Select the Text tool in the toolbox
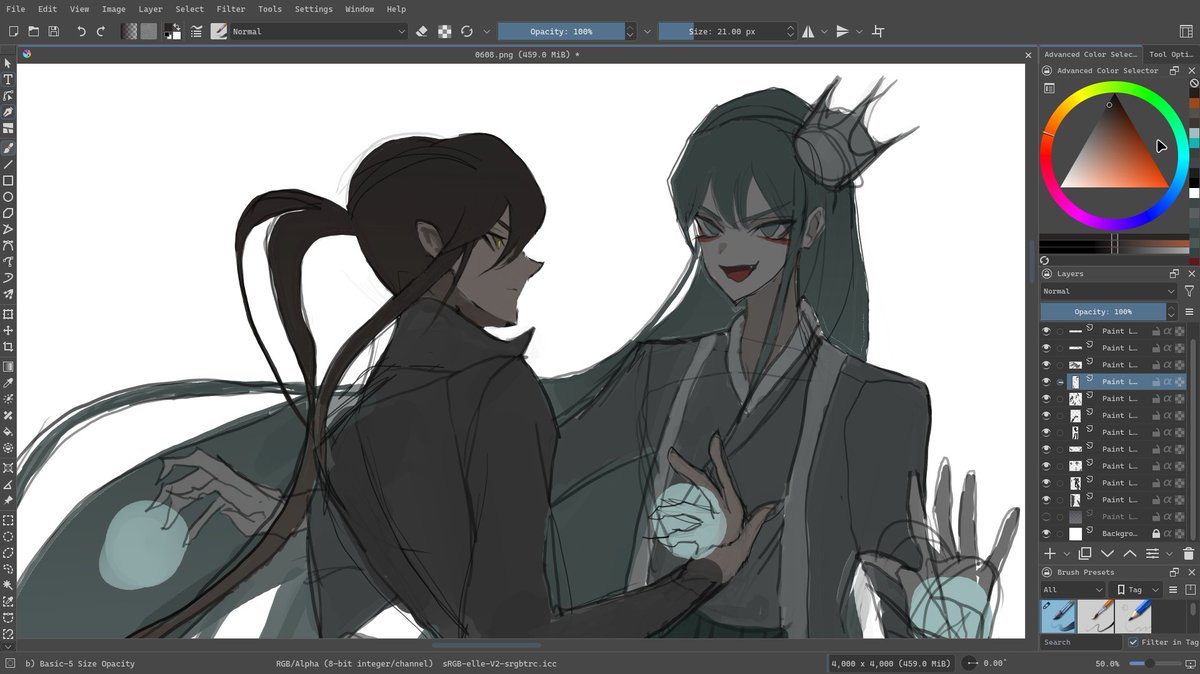The width and height of the screenshot is (1200, 674). pos(8,79)
